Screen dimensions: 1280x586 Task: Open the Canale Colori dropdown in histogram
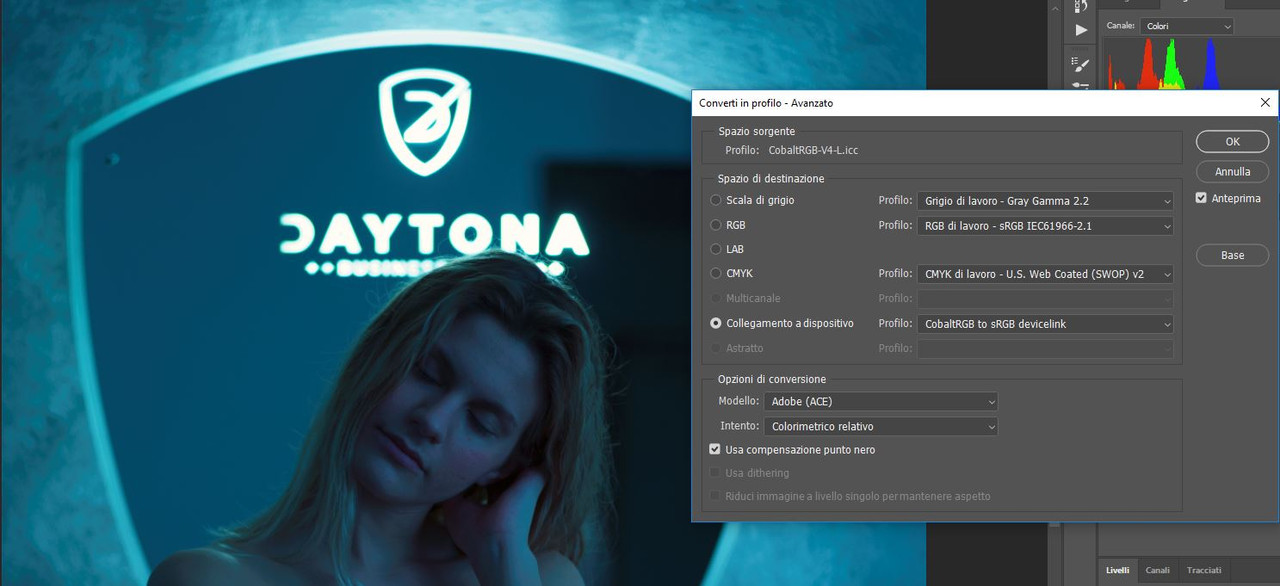click(x=1187, y=26)
